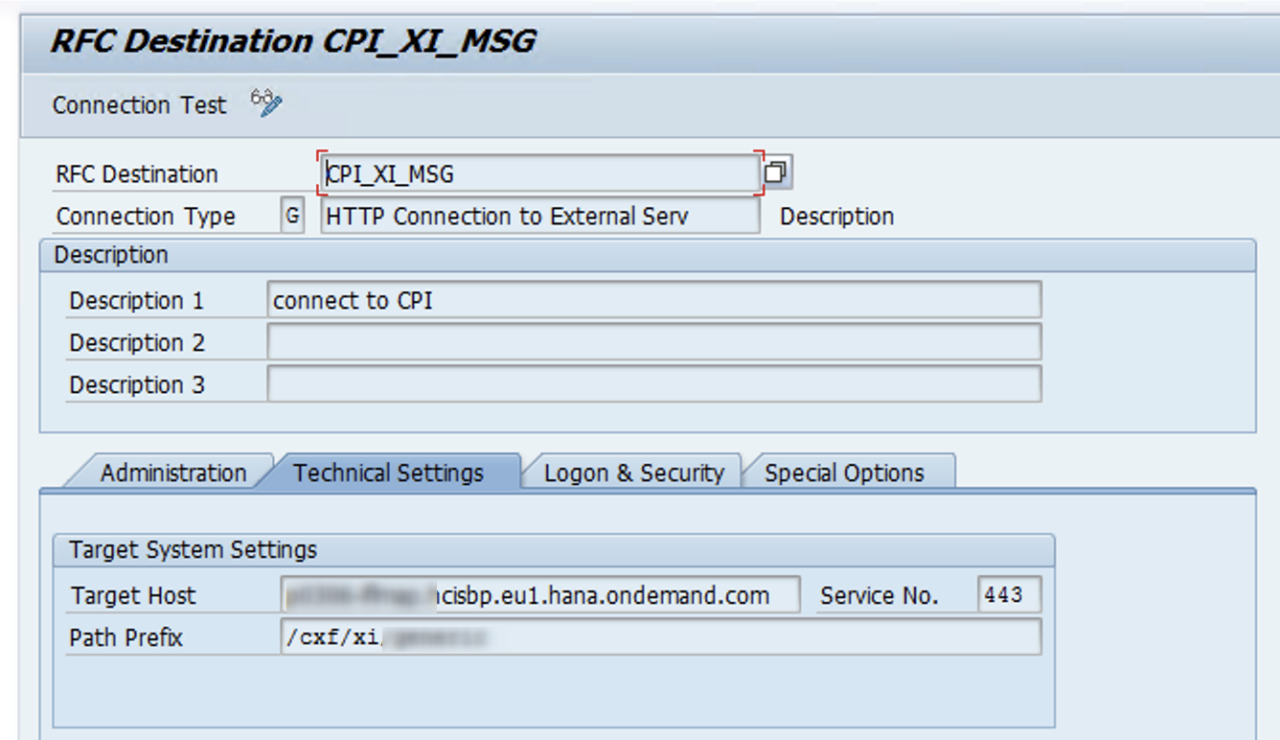Focus the empty Description 2 field
Image resolution: width=1280 pixels, height=740 pixels.
click(654, 342)
